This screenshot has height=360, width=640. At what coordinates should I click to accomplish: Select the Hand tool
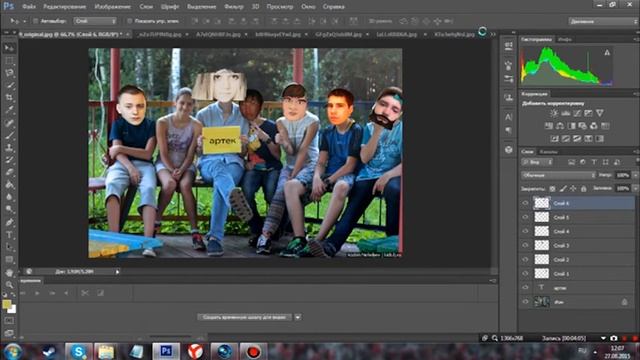(x=9, y=272)
